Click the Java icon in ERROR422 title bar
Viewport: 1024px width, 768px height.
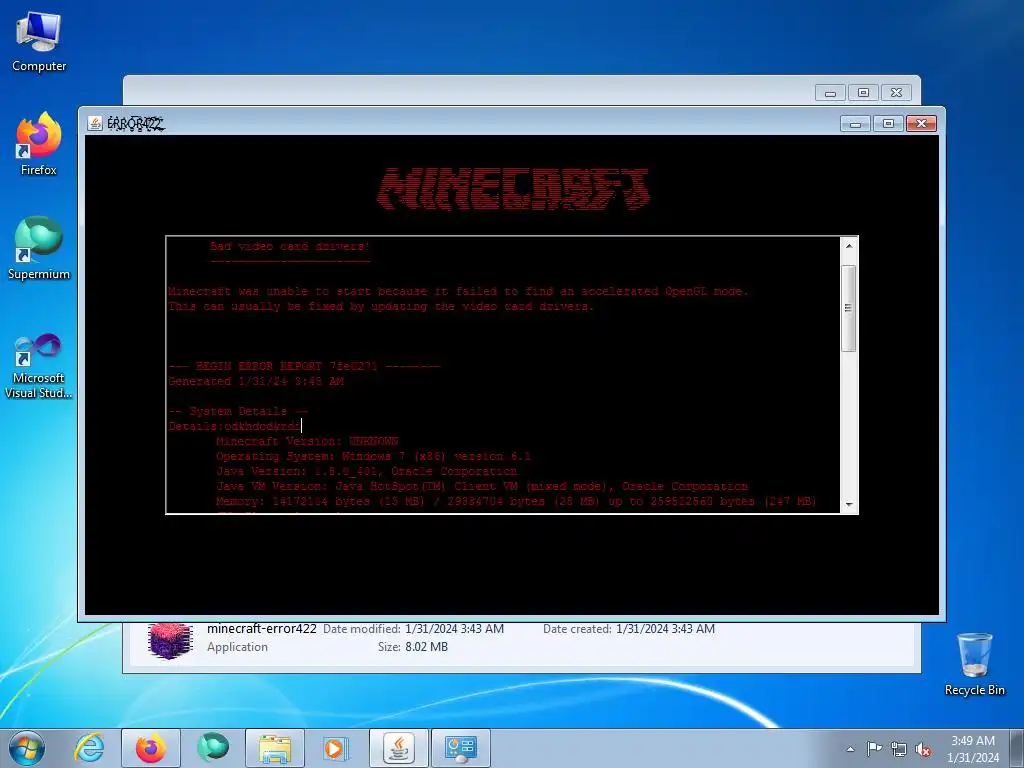tap(95, 123)
